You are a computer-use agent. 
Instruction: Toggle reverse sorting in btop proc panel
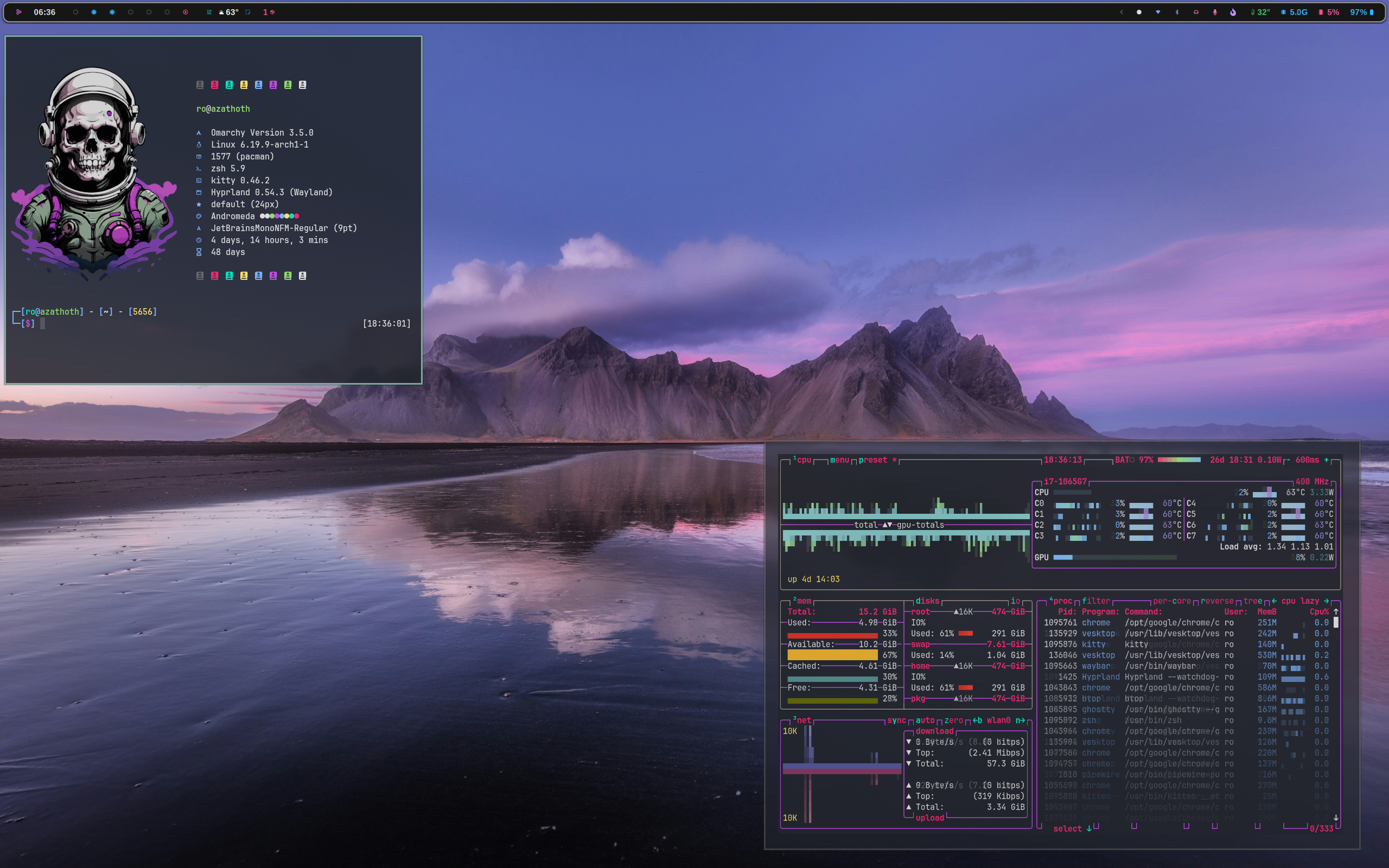tap(1217, 601)
